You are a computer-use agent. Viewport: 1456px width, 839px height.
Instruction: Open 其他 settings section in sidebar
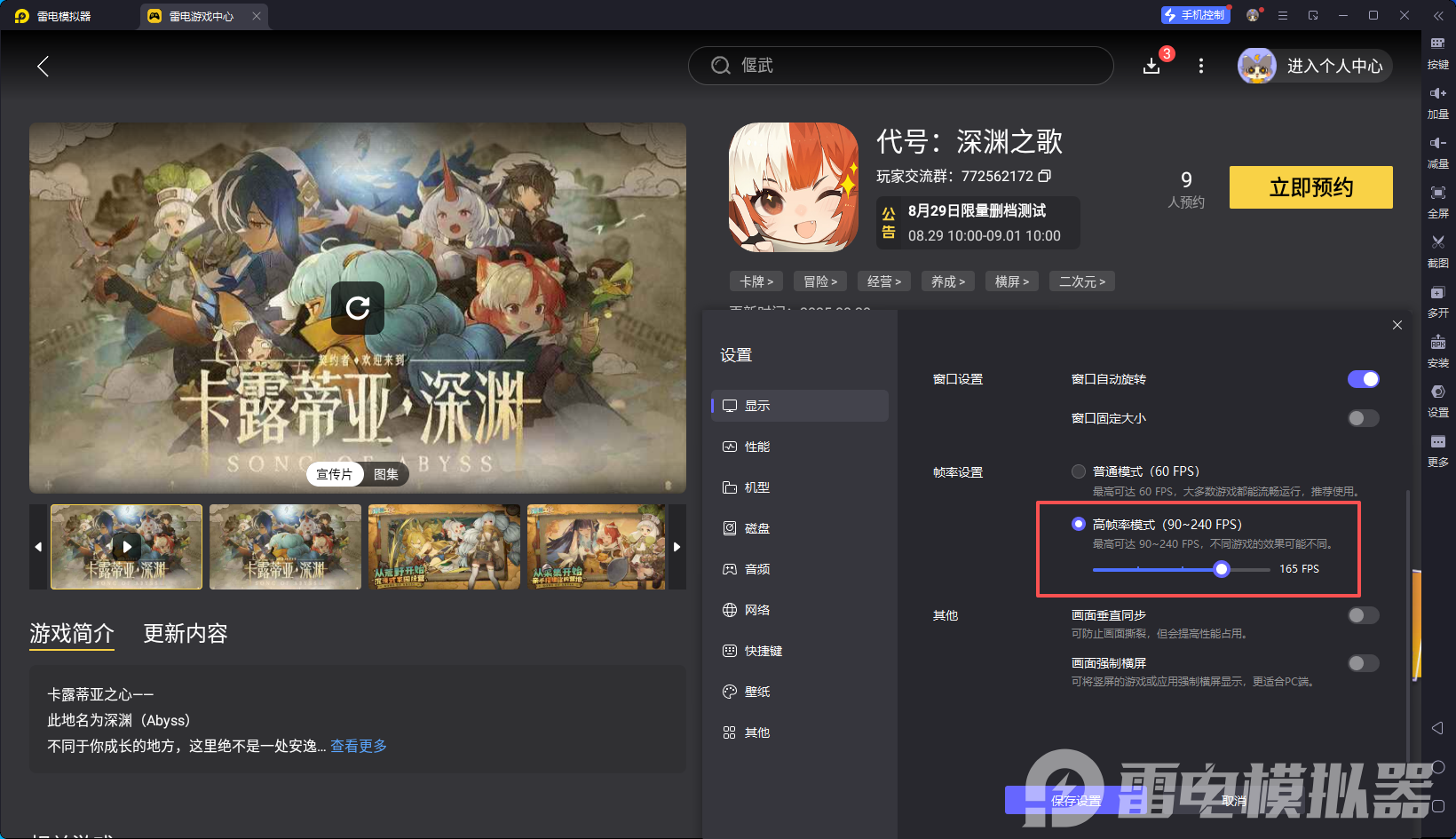pos(800,732)
